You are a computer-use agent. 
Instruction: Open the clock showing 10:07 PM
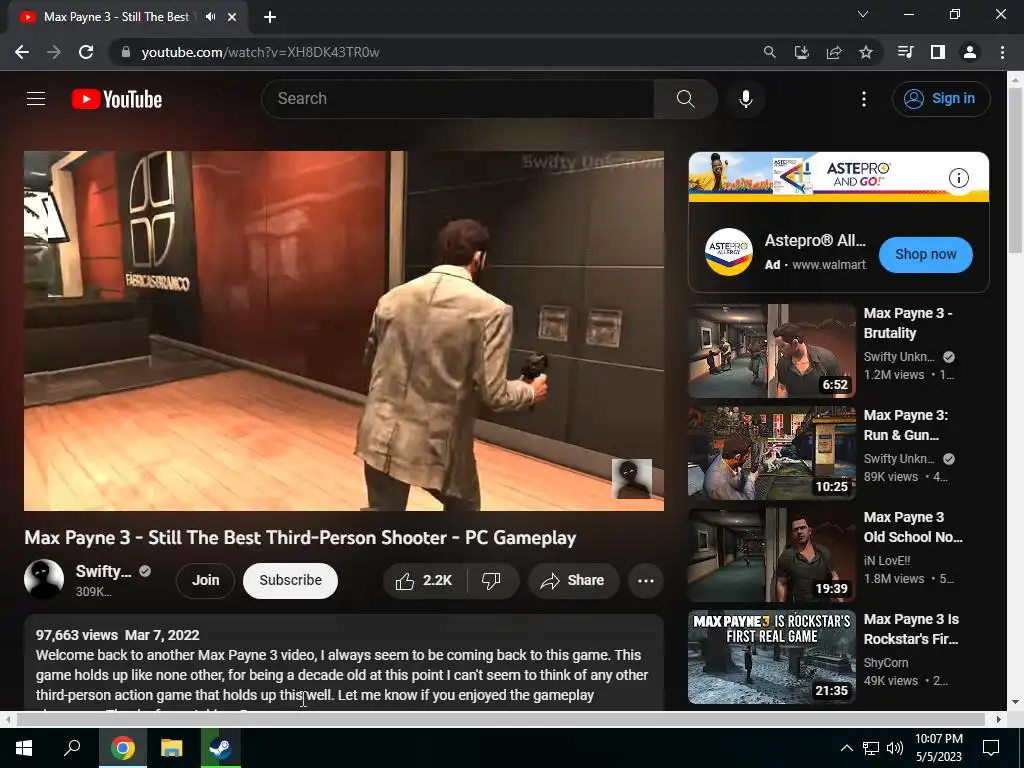(x=938, y=748)
